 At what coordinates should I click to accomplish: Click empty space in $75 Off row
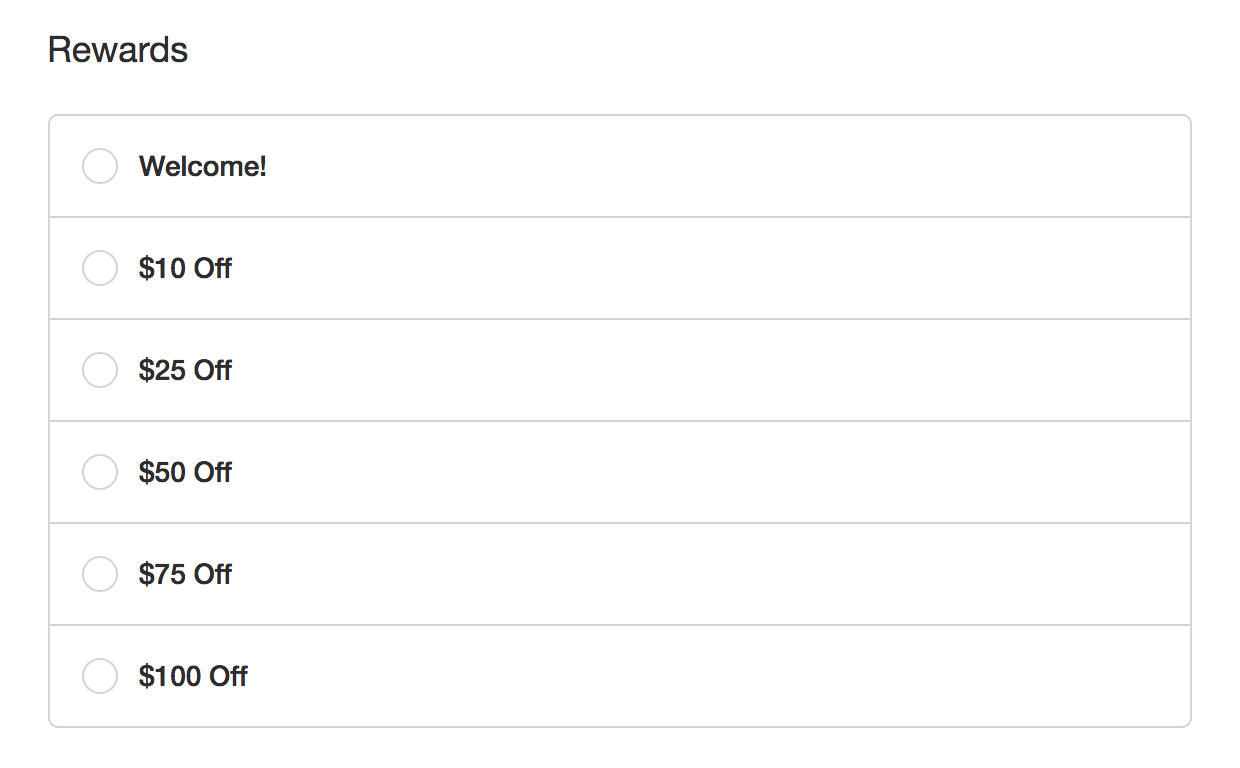tap(700, 574)
